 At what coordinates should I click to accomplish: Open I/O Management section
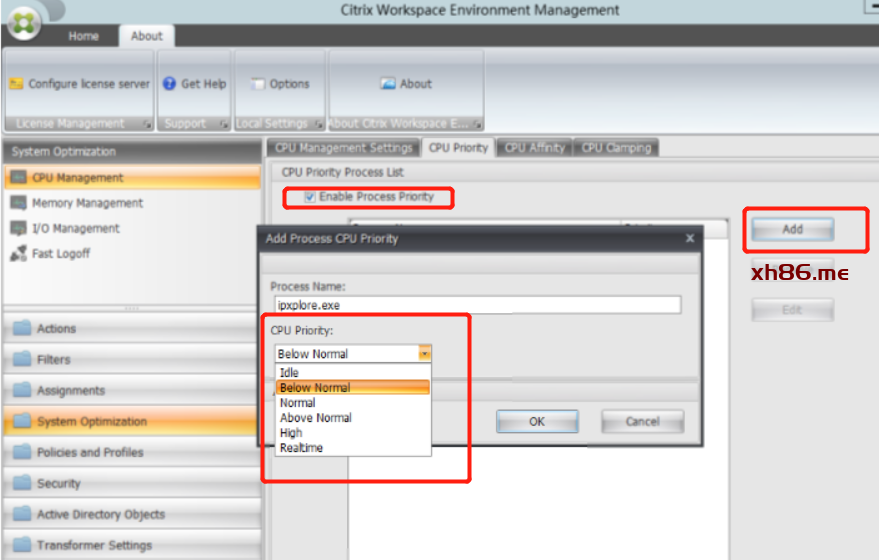coord(75,229)
